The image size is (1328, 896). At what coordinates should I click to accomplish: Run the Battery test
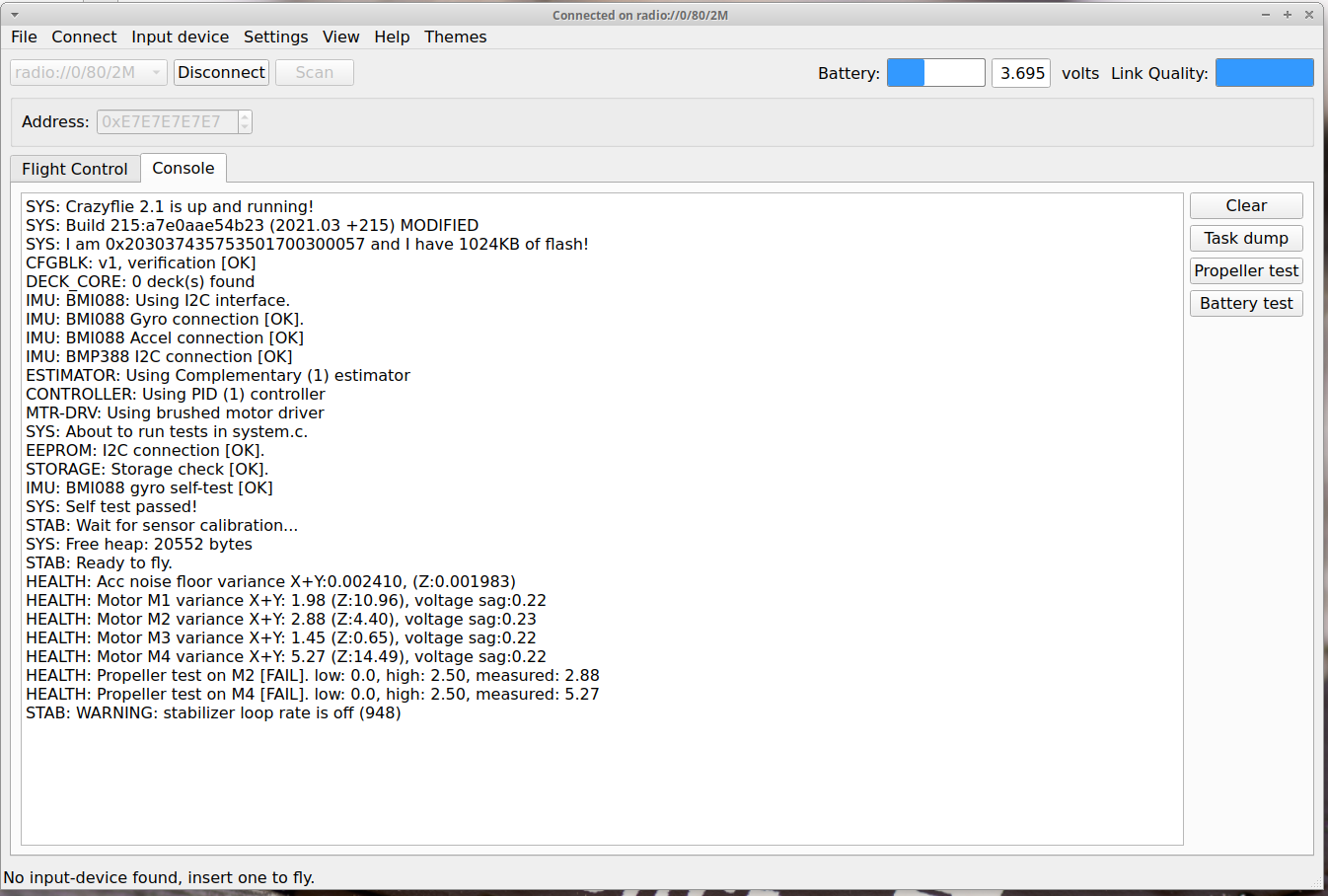point(1245,303)
